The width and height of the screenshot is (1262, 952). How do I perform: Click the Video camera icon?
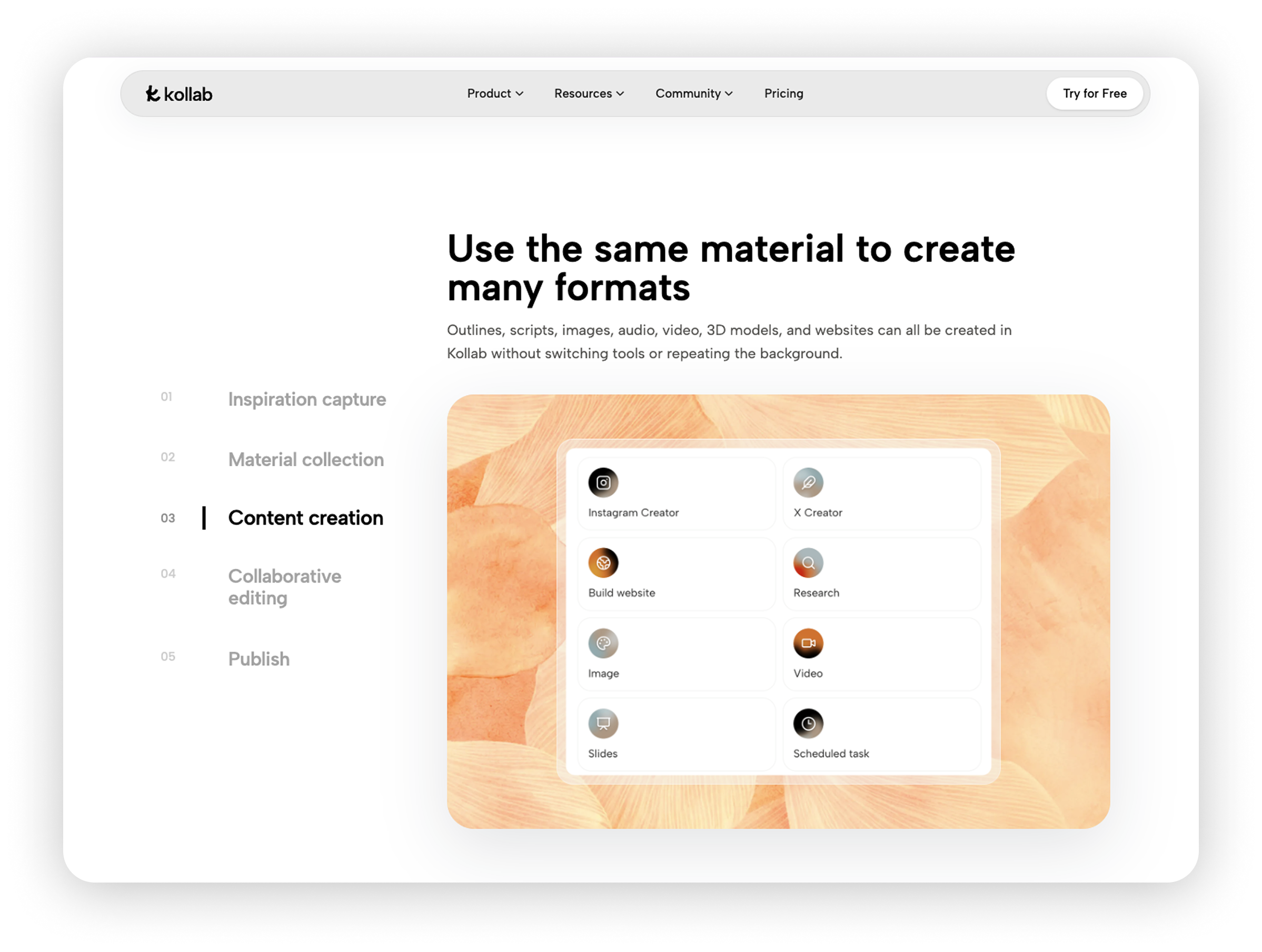tap(808, 644)
